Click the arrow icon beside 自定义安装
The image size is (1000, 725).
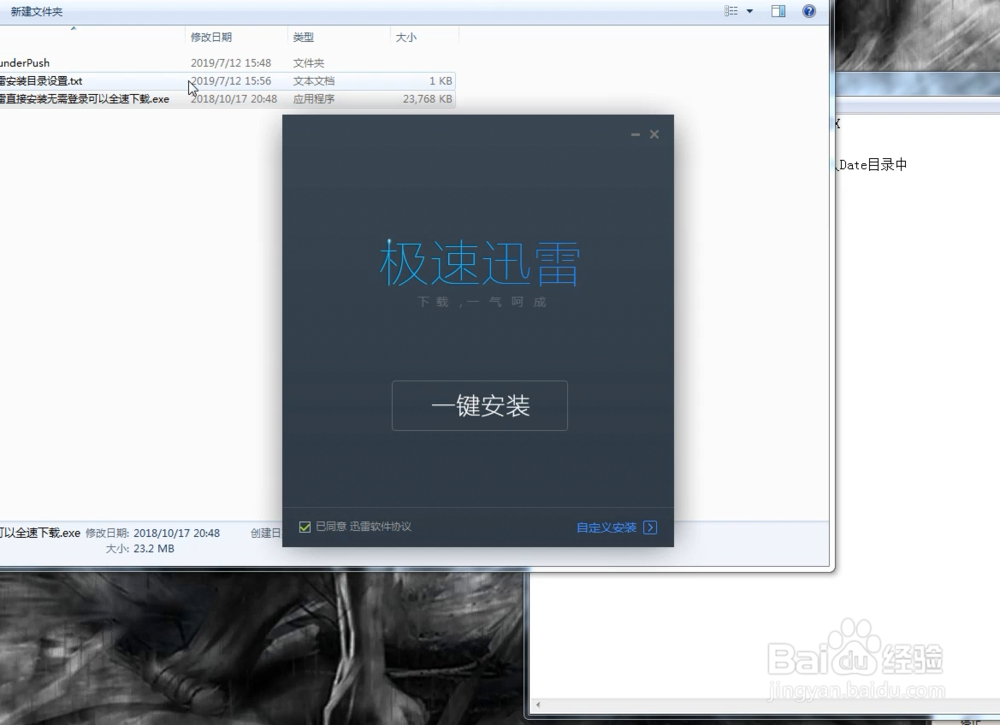click(x=648, y=528)
